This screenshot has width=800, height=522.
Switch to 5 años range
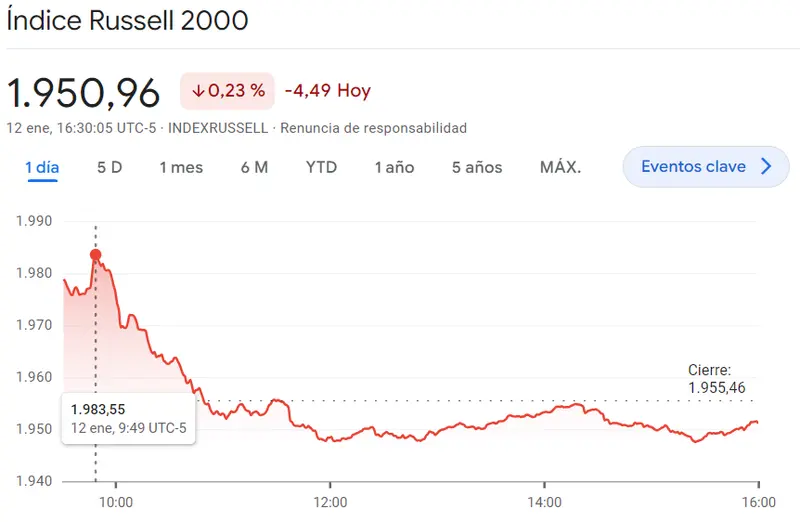pyautogui.click(x=477, y=167)
